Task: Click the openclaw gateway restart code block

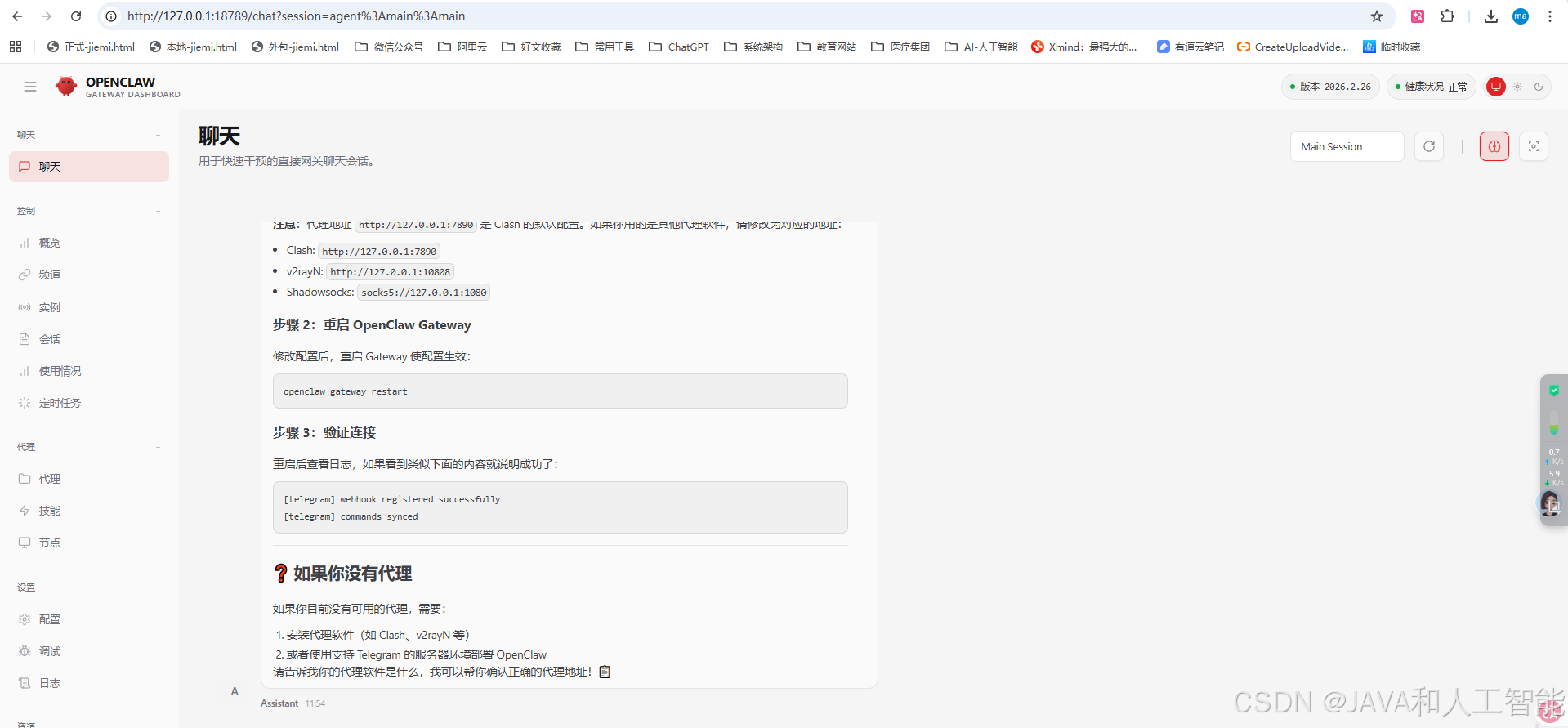Action: [x=560, y=391]
